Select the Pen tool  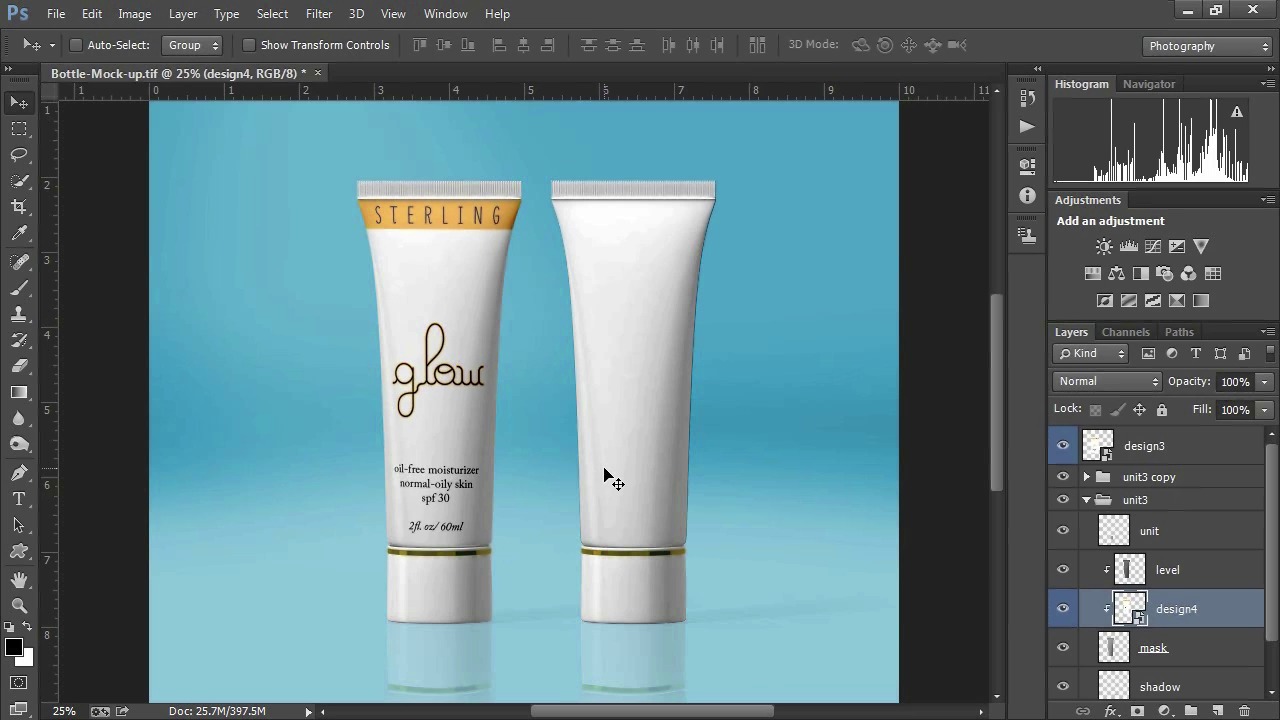[19, 473]
